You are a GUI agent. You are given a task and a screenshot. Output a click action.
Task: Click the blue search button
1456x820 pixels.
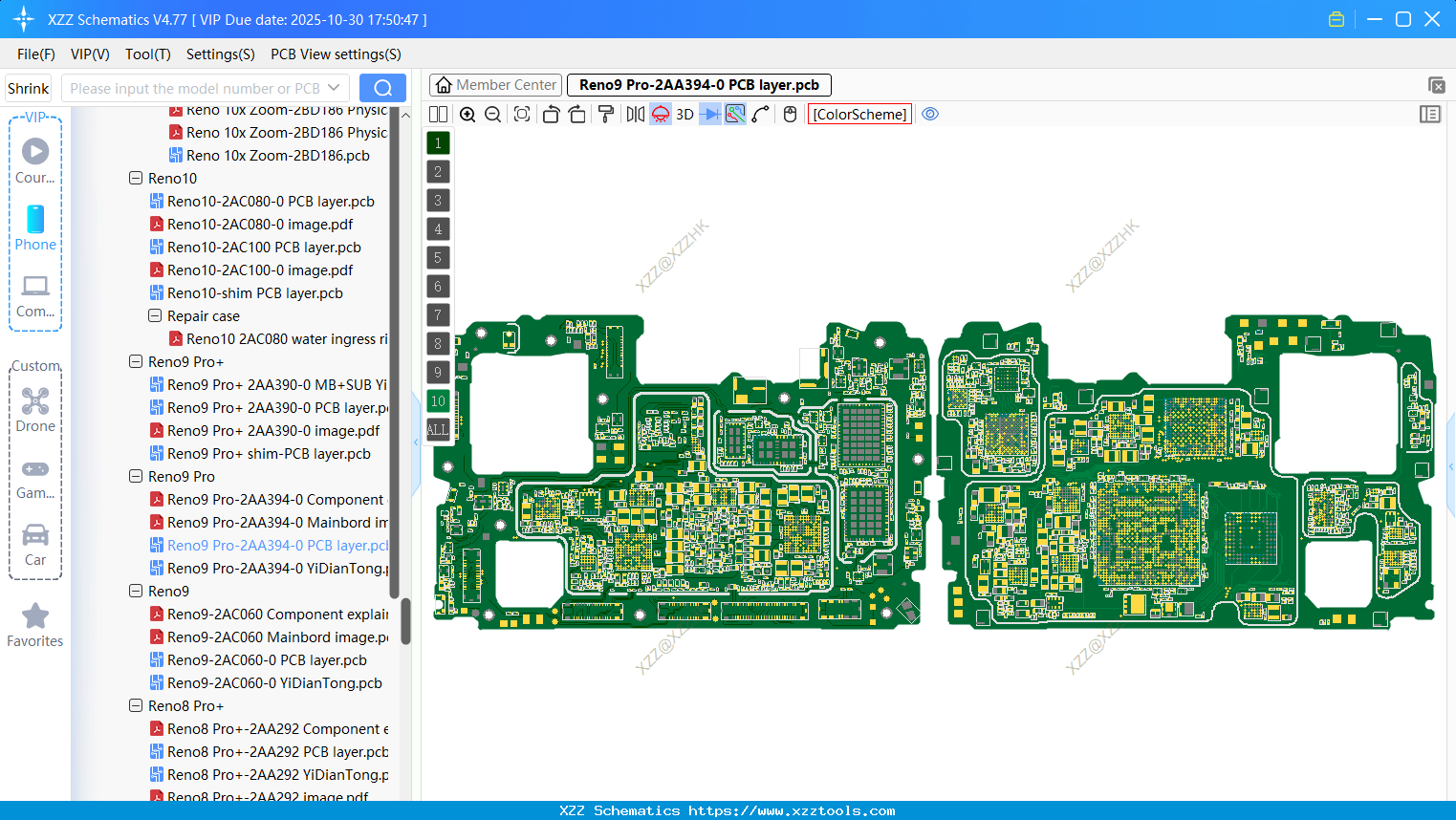382,88
